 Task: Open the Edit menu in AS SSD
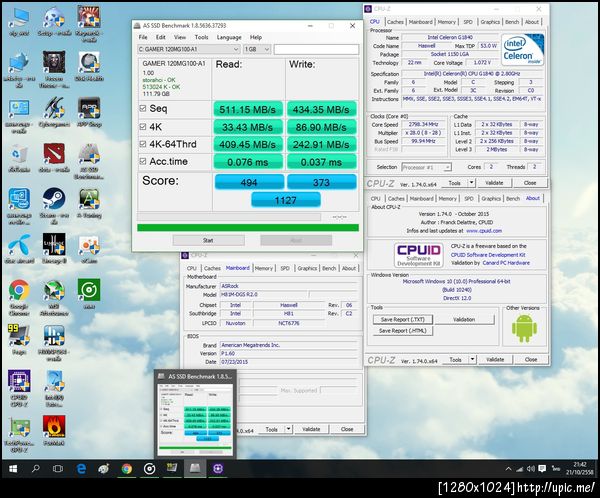(161, 37)
